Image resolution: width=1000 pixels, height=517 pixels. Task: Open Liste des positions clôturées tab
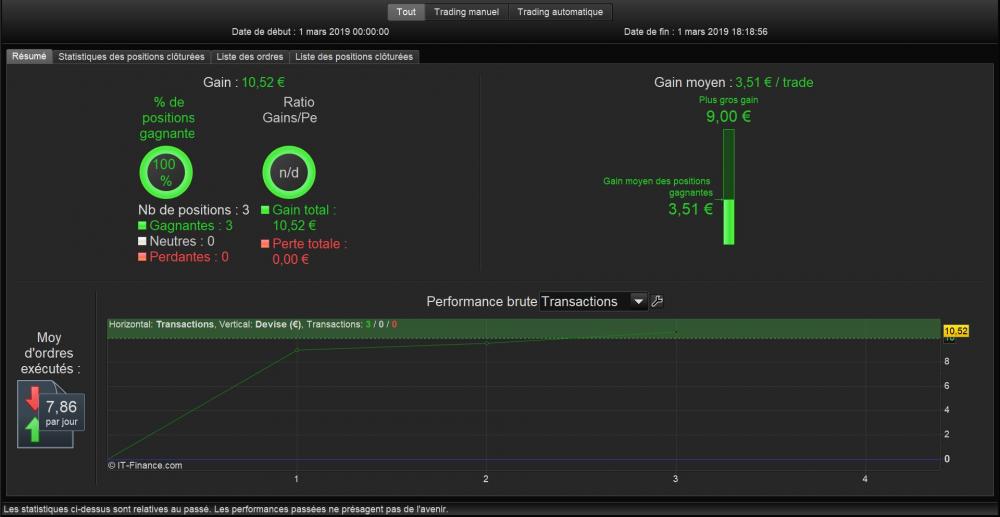click(x=354, y=57)
